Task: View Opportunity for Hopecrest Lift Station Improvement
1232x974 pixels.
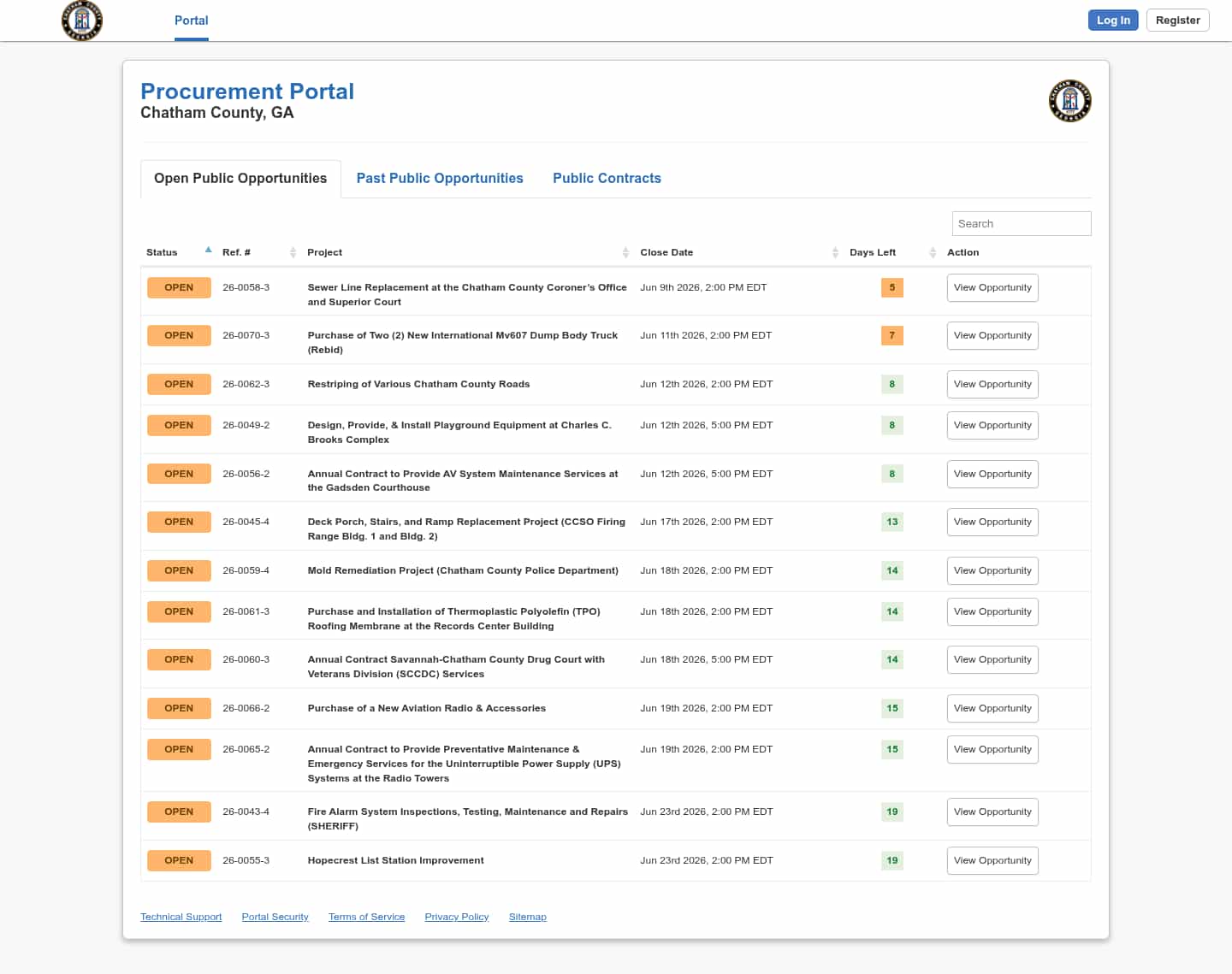Action: [x=992, y=861]
